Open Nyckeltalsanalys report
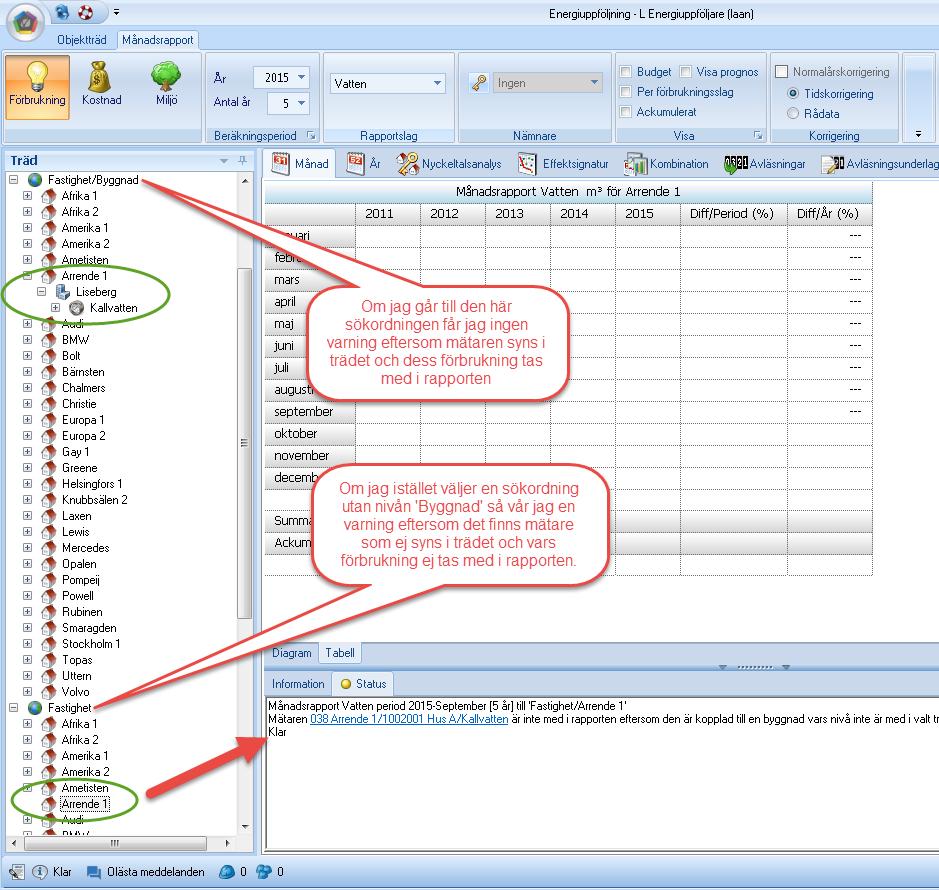This screenshot has height=890, width=939. (449, 164)
